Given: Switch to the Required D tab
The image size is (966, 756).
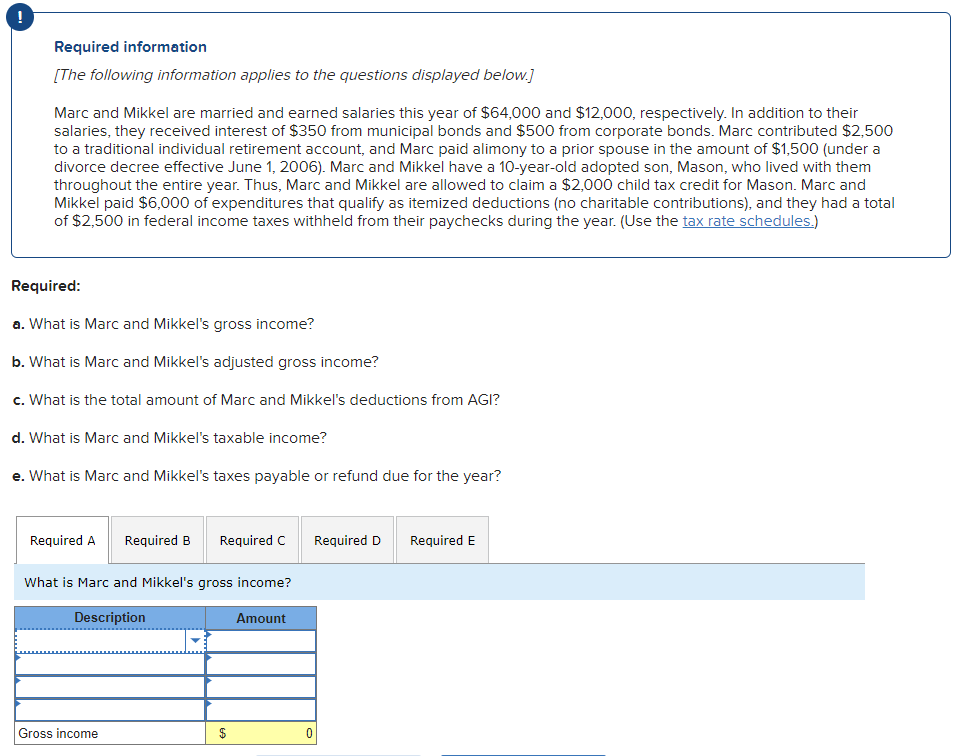Looking at the screenshot, I should [347, 540].
